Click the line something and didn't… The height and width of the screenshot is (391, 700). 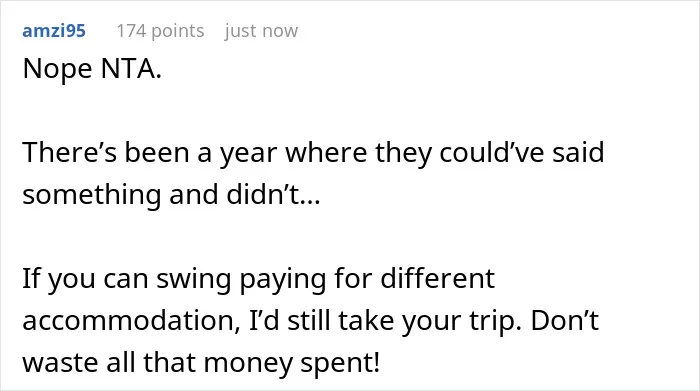tap(171, 195)
